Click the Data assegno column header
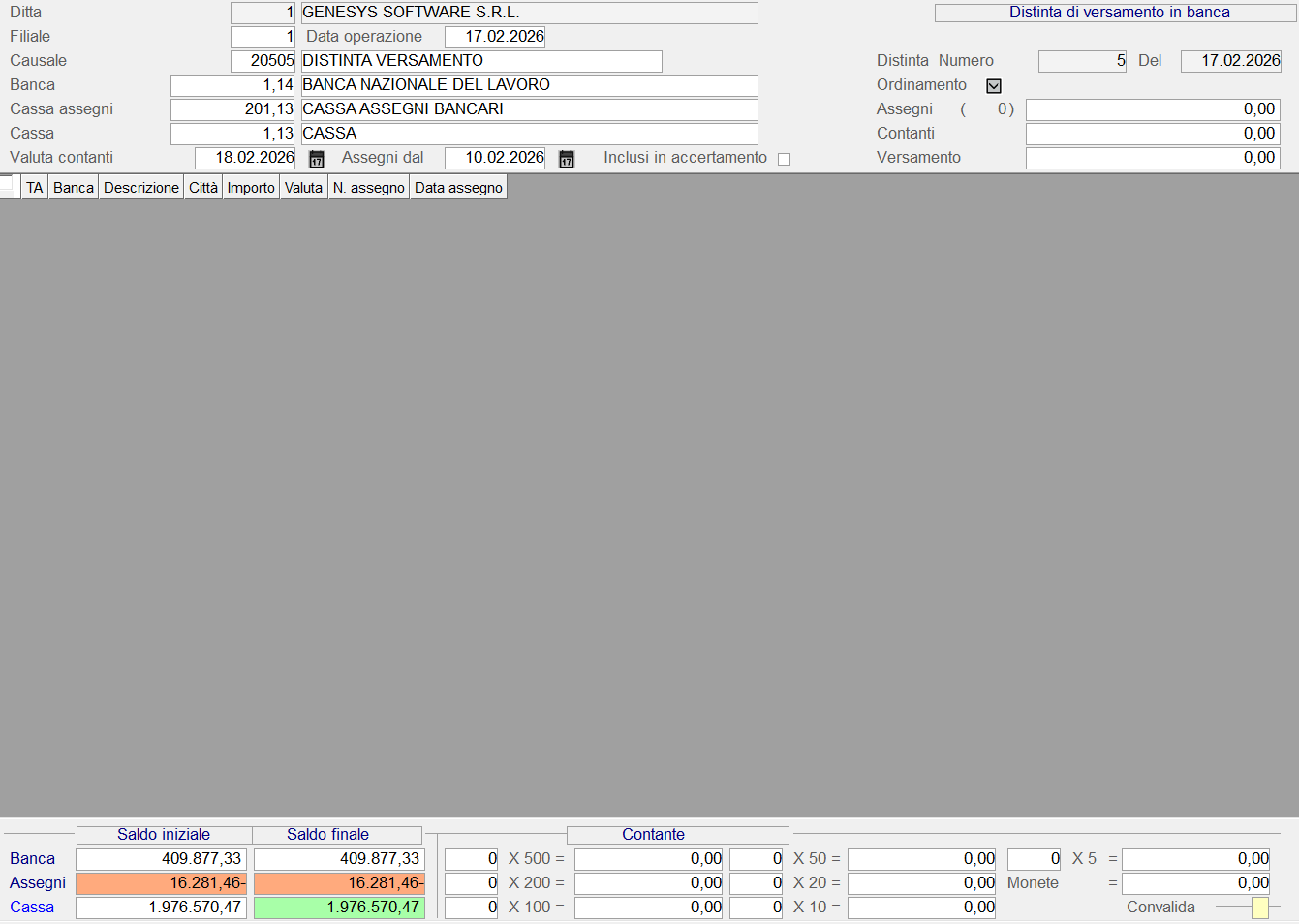1299x924 pixels. tap(458, 188)
